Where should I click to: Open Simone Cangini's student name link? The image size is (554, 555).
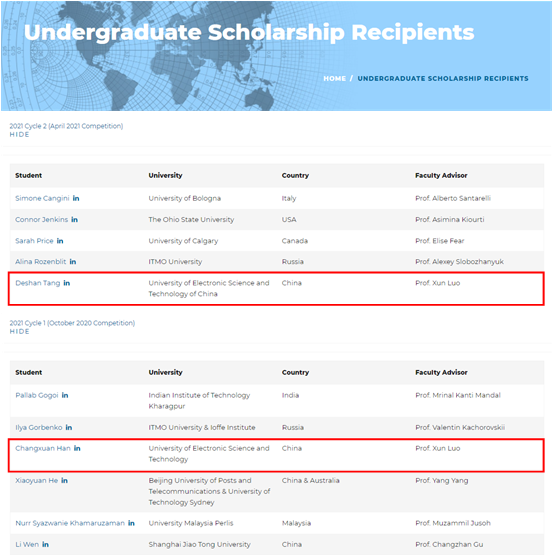[x=42, y=198]
